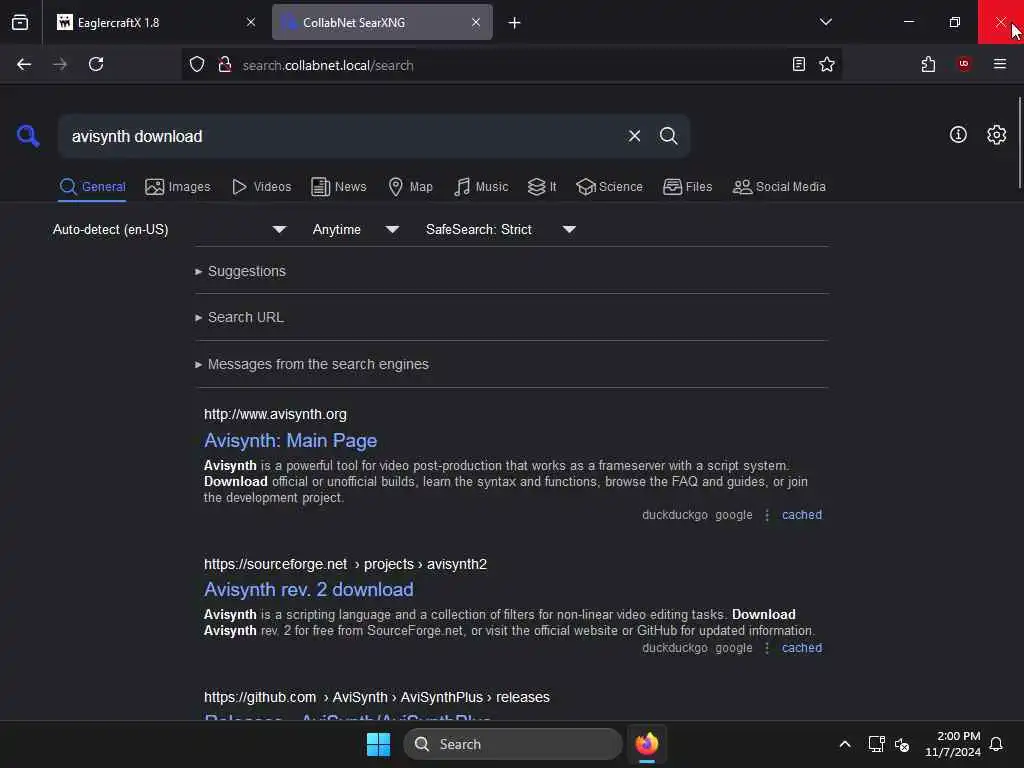Switch to Science search category
This screenshot has height=768, width=1024.
609,187
